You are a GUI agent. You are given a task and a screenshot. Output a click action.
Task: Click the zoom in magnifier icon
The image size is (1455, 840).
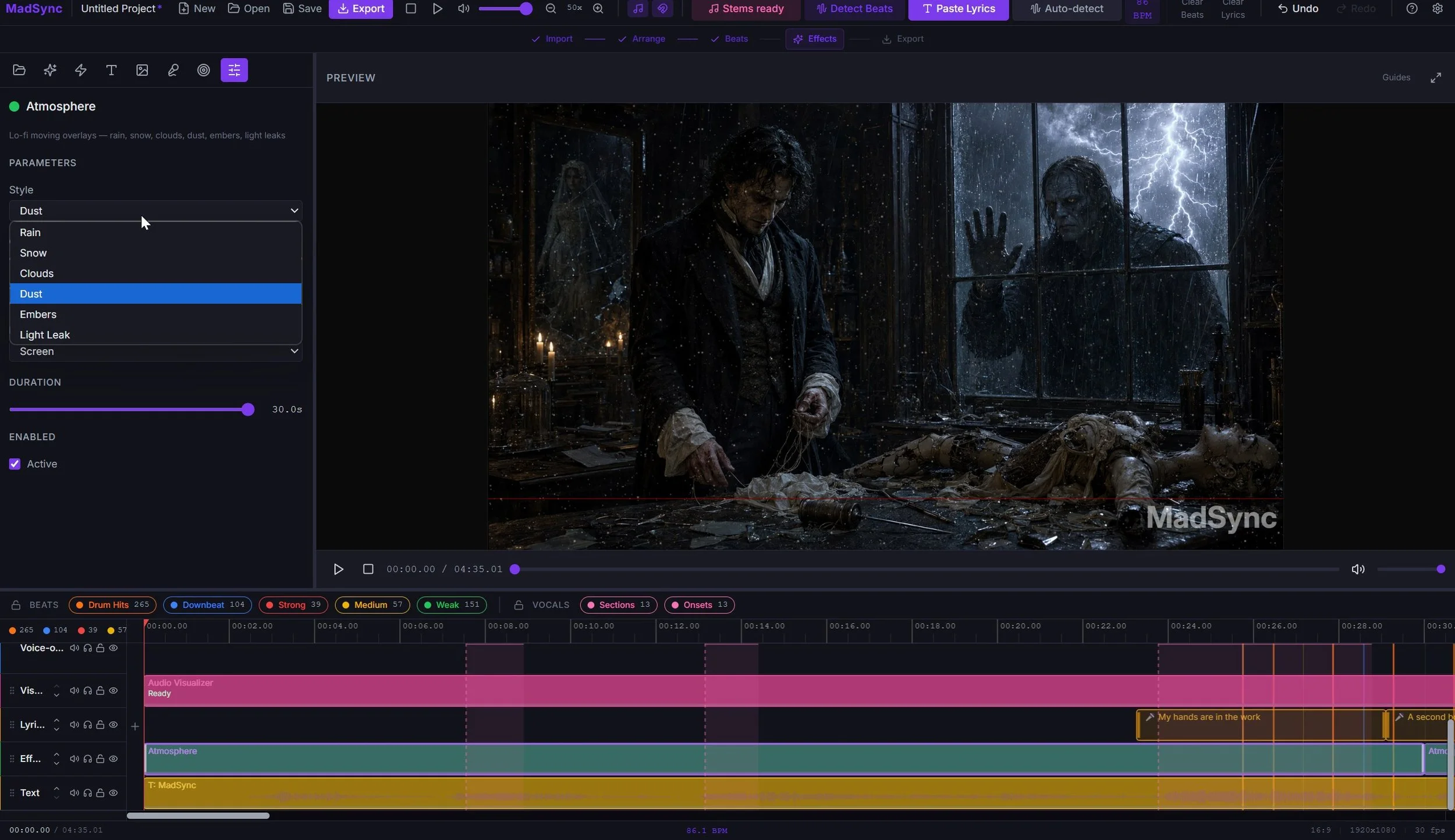598,9
